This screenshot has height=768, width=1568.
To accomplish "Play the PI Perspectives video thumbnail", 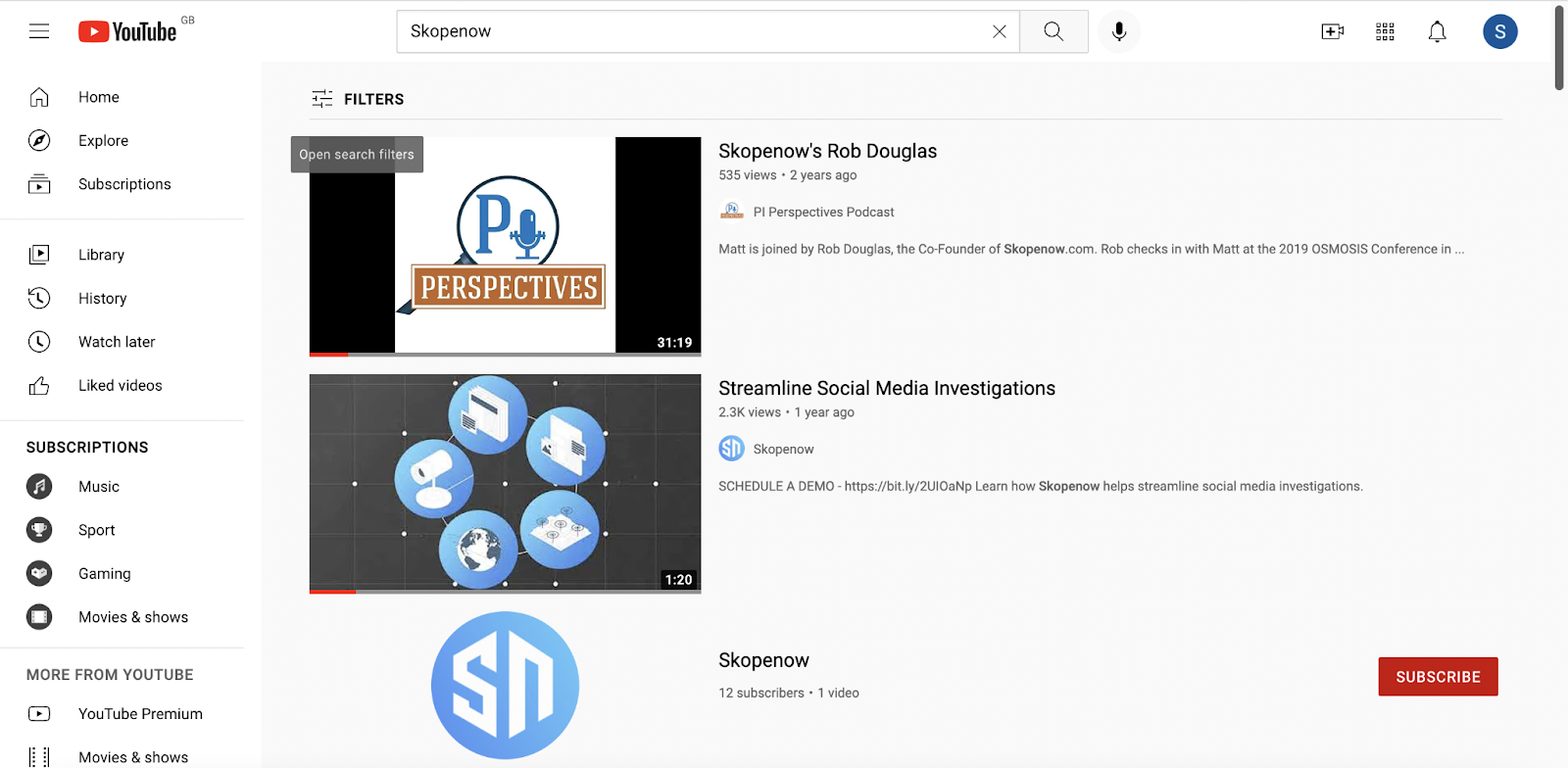I will pyautogui.click(x=505, y=246).
